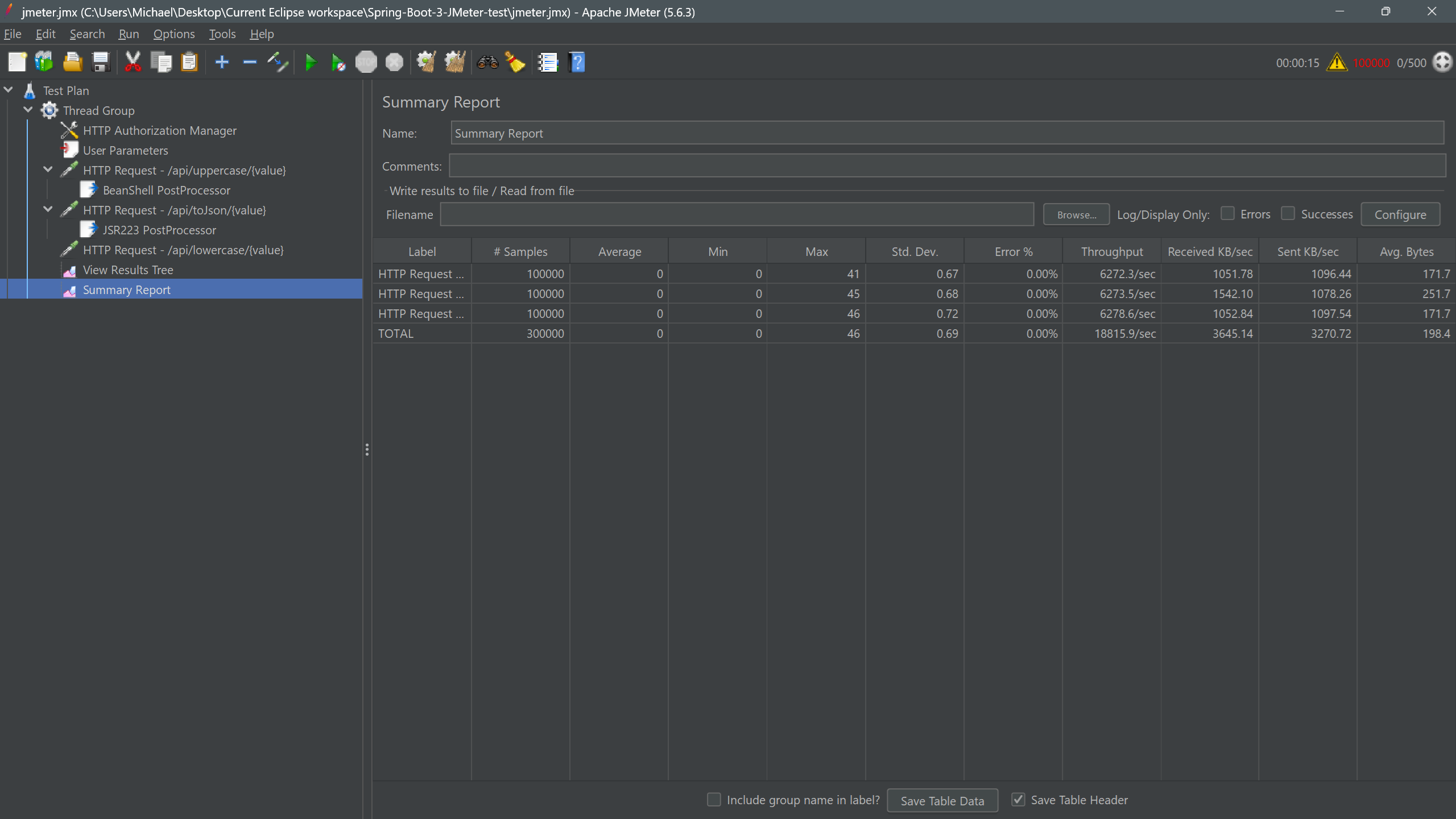Screen dimensions: 1456x819
Task: Click the Toggle enable/disable icon
Action: [278, 62]
